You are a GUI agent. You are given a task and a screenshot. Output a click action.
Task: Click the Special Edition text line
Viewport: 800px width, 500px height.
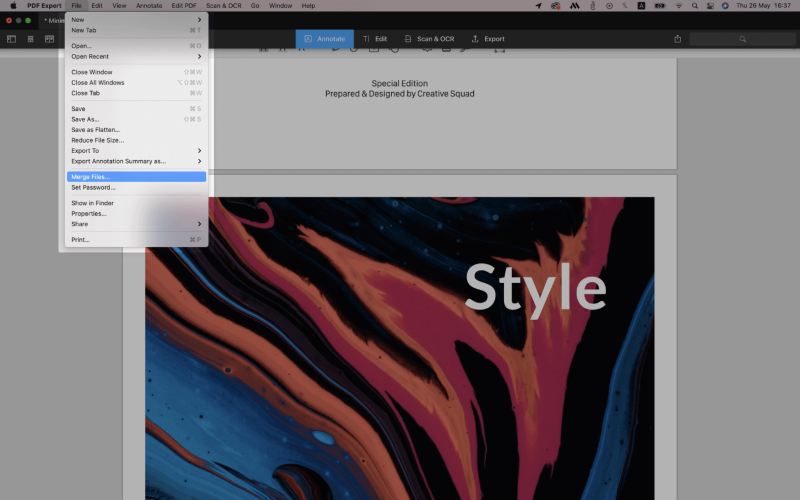click(x=399, y=83)
